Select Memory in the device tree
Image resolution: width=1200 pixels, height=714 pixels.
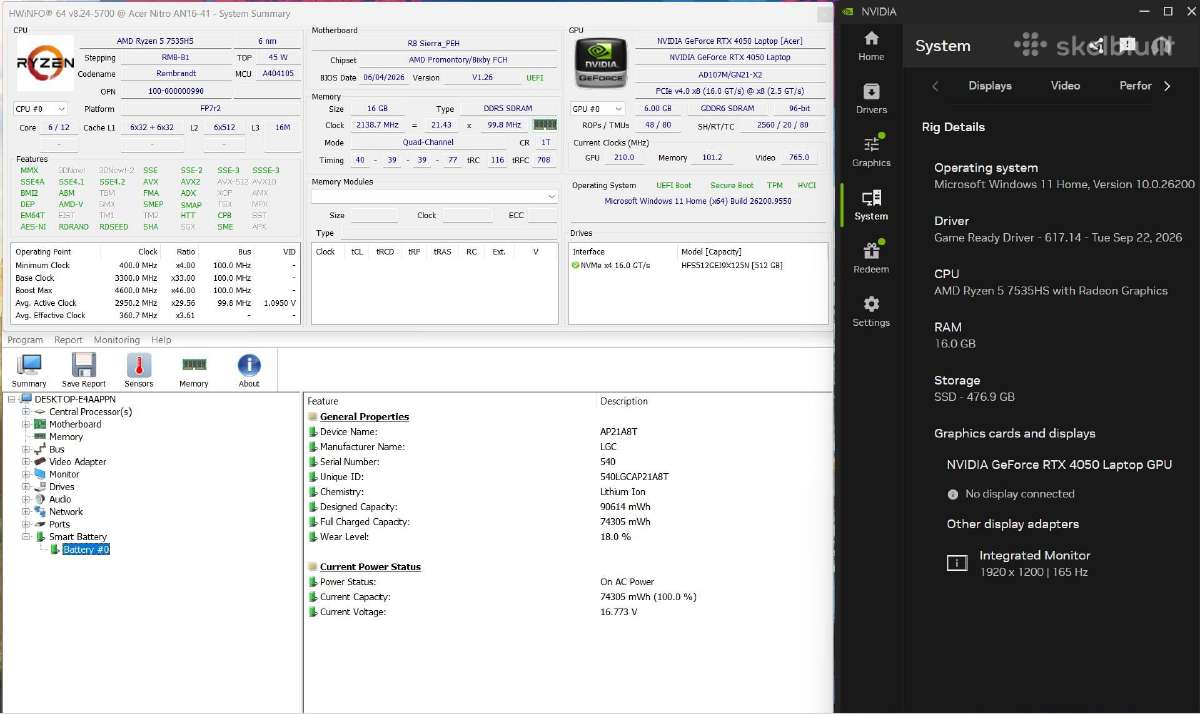[x=66, y=437]
